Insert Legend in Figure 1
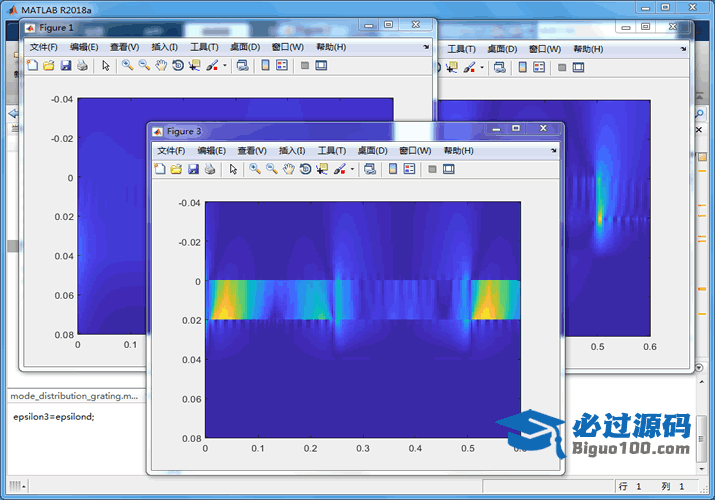715x500 pixels. [x=282, y=66]
